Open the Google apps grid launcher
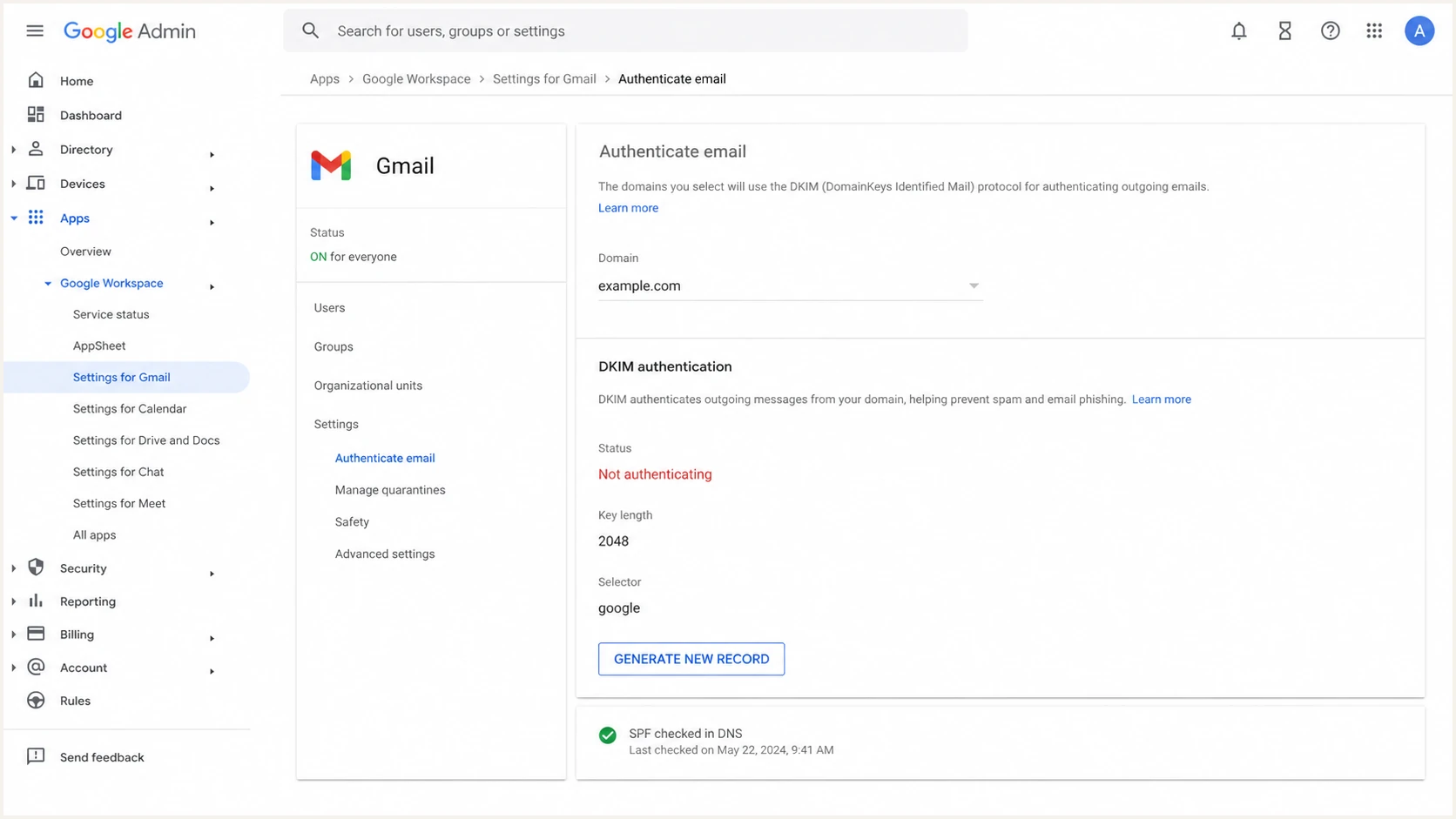This screenshot has width=1456, height=819. pos(1374,30)
